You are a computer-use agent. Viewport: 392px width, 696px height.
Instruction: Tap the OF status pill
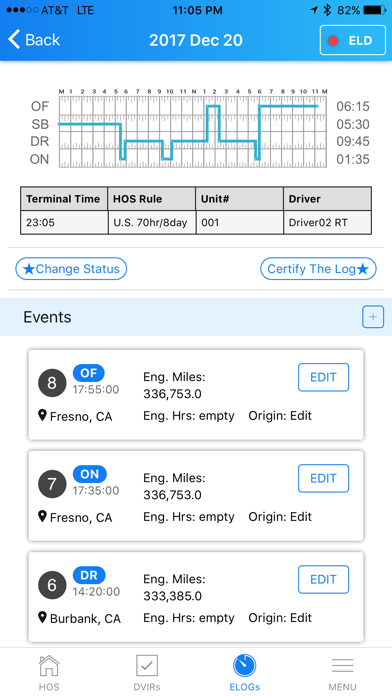click(88, 373)
